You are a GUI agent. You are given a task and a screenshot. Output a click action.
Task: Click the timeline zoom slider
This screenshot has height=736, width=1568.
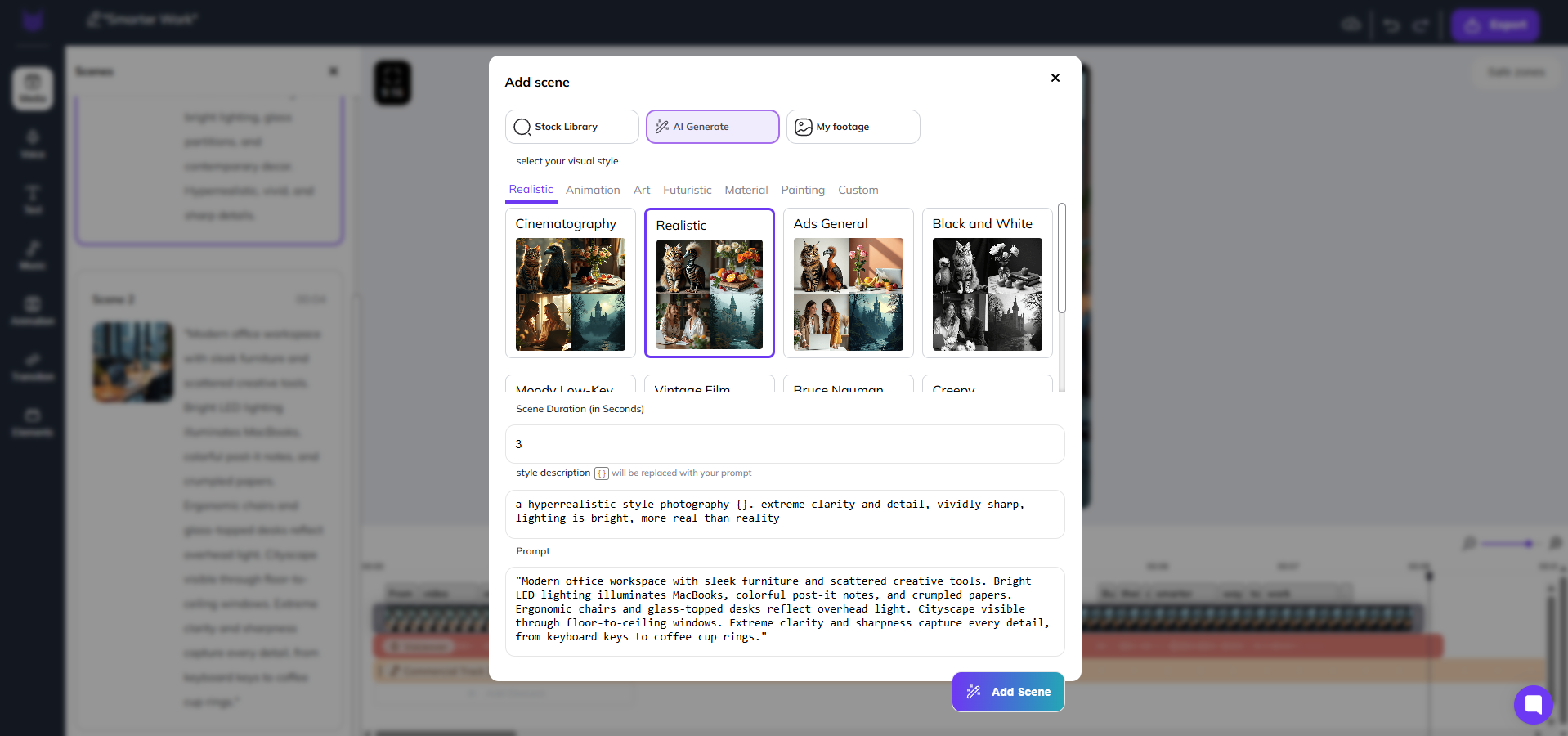[x=1512, y=544]
